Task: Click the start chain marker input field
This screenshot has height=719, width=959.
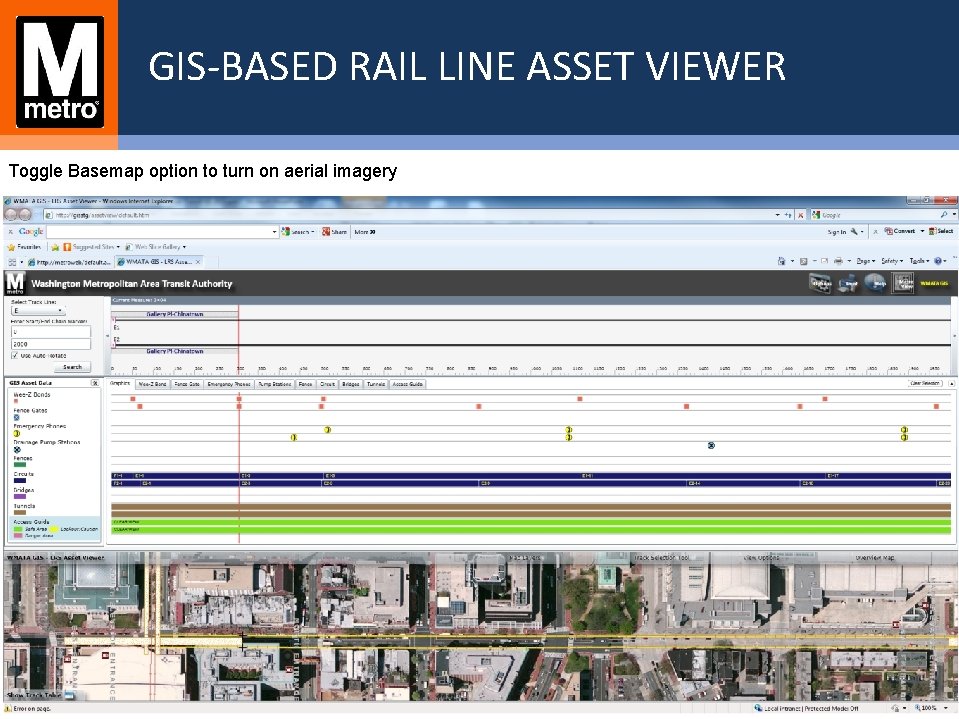Action: (x=51, y=331)
